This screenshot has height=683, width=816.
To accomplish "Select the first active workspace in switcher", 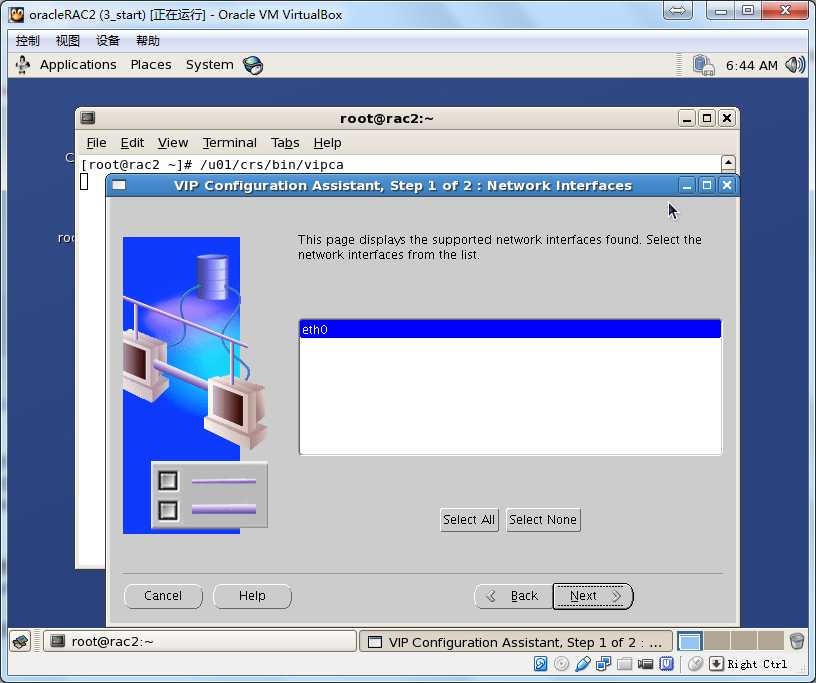I will [690, 641].
